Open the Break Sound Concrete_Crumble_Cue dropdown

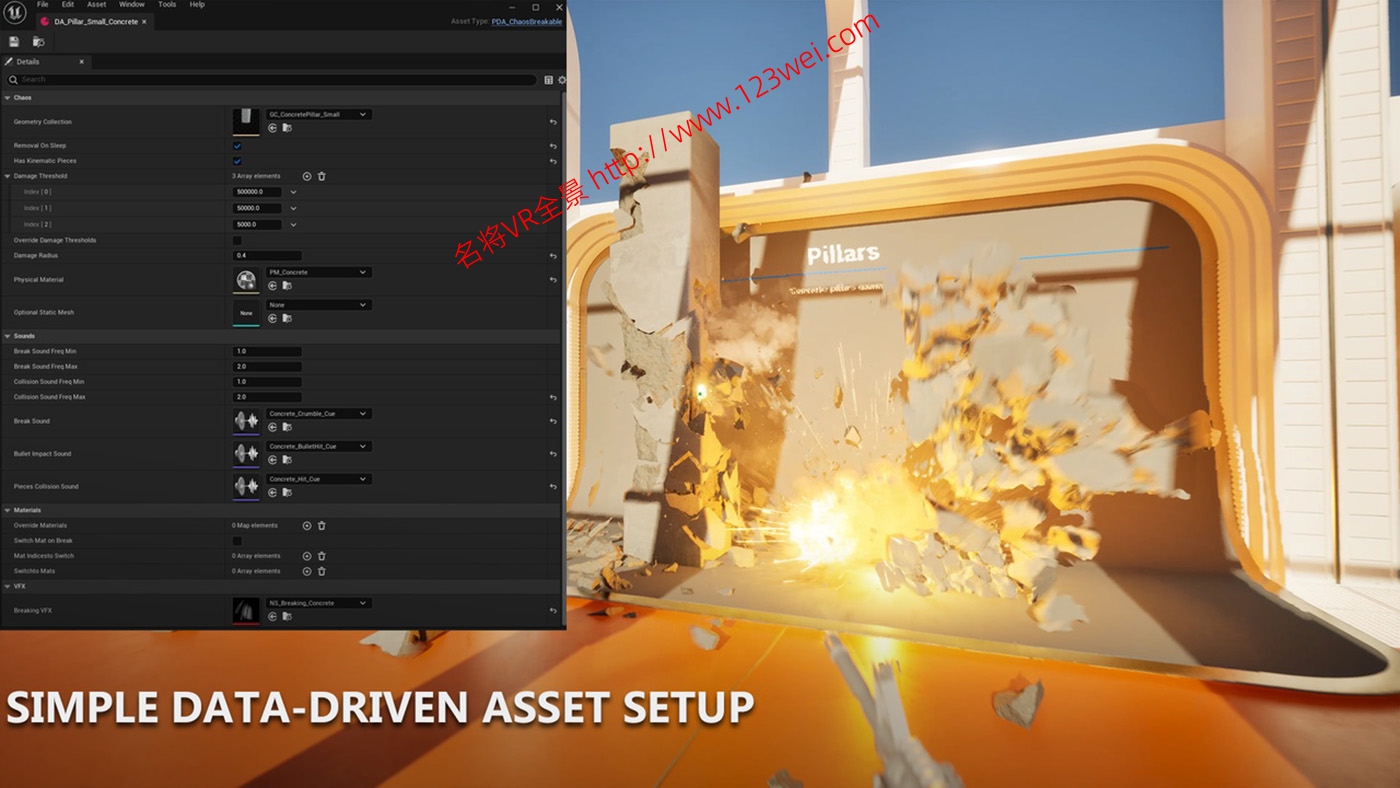319,413
